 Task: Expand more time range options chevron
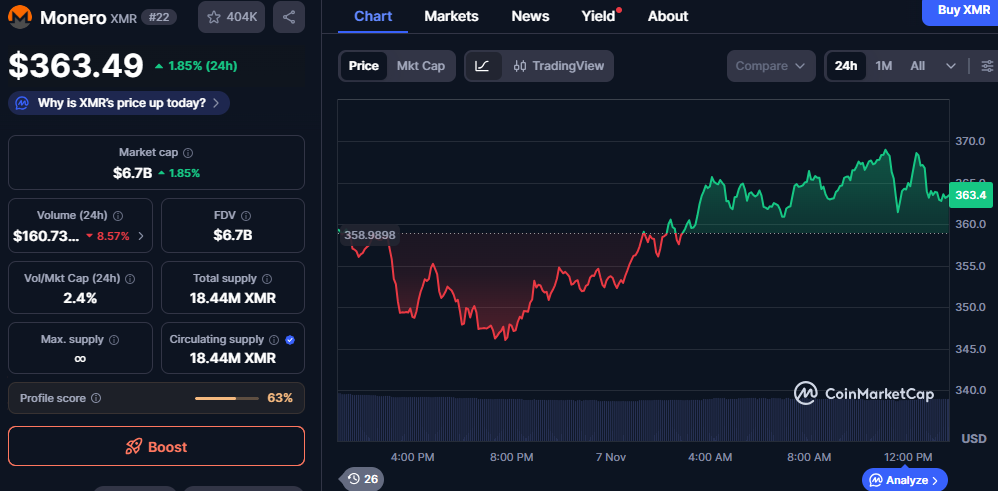950,66
